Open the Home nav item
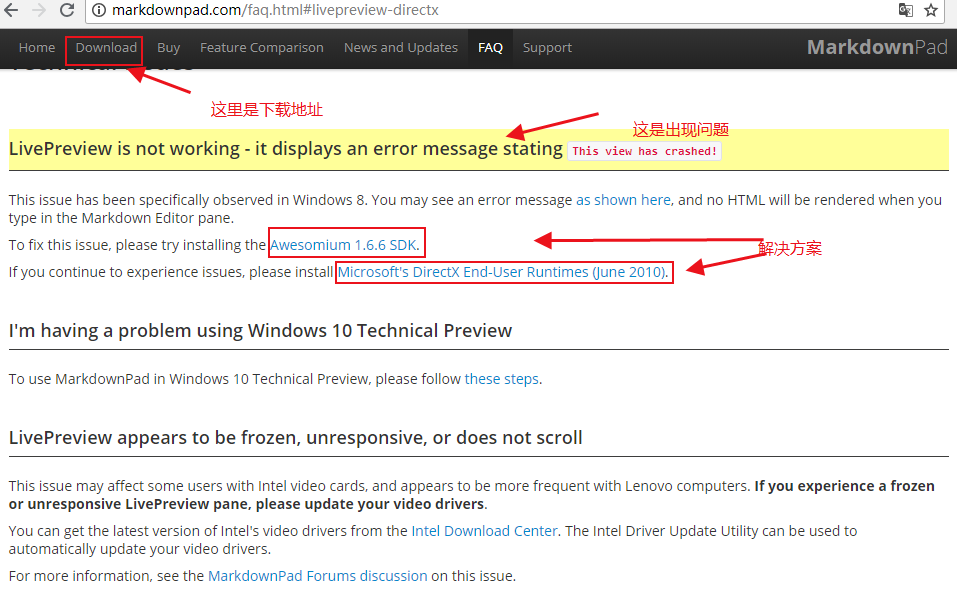 (x=37, y=48)
